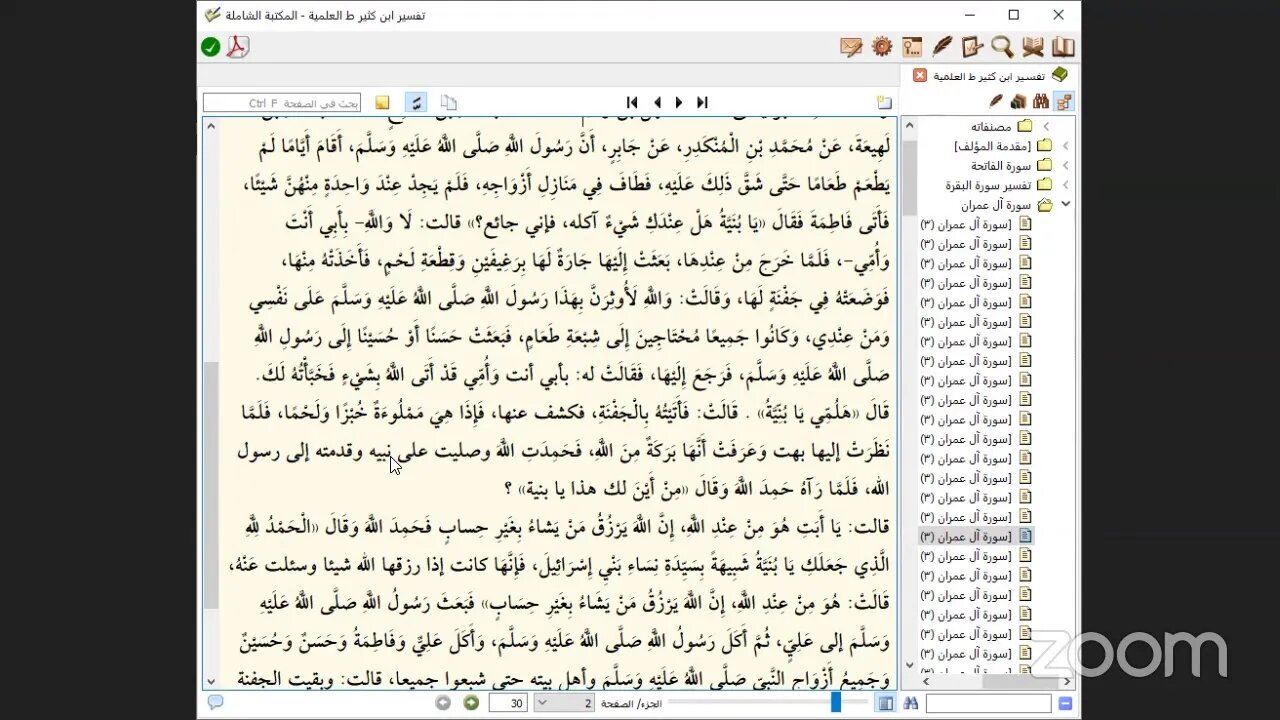Select the first [سورة آل عمران (٣)] entry
Viewport: 1280px width, 720px height.
(x=966, y=224)
